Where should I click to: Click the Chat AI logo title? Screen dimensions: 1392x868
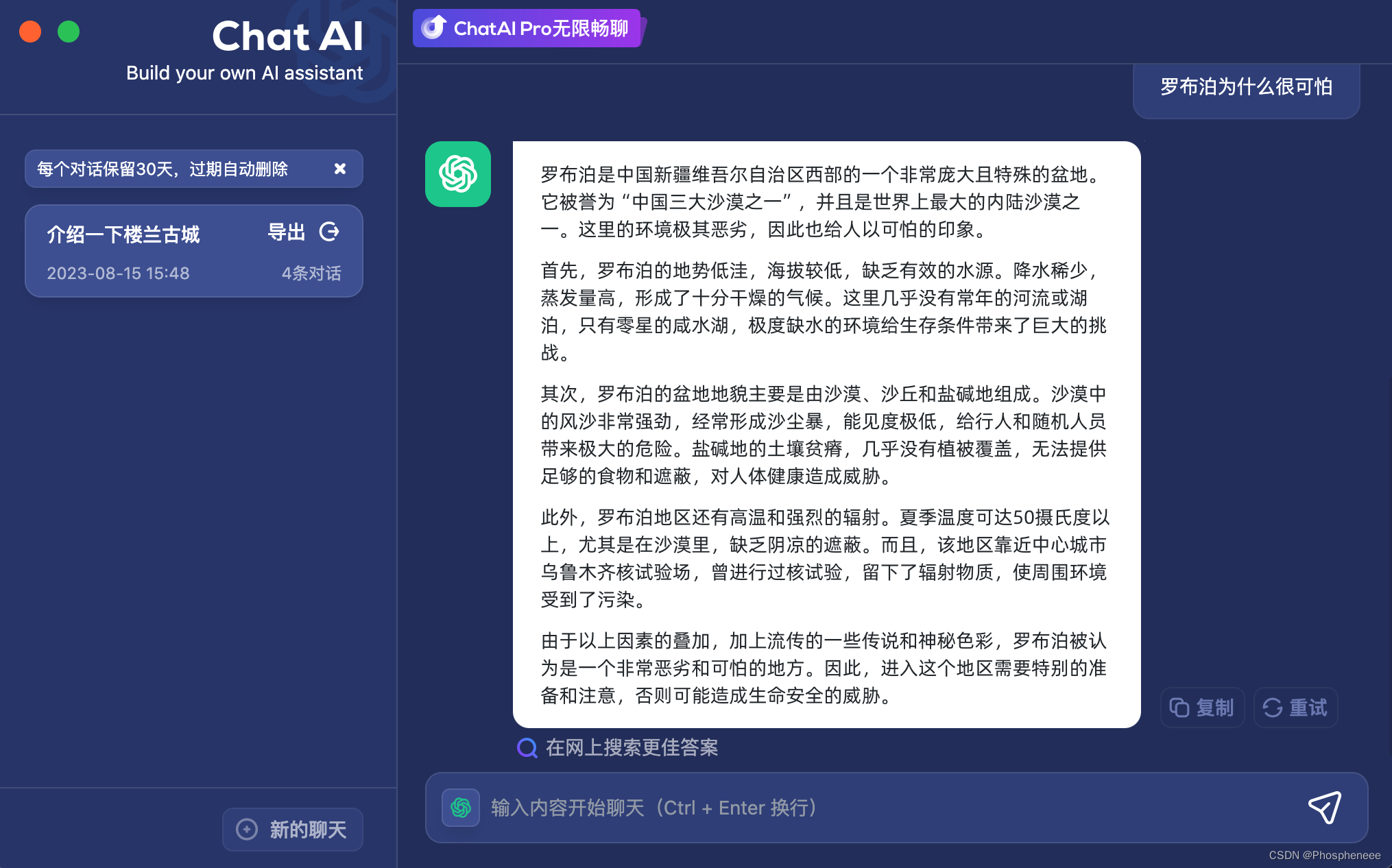[x=287, y=36]
